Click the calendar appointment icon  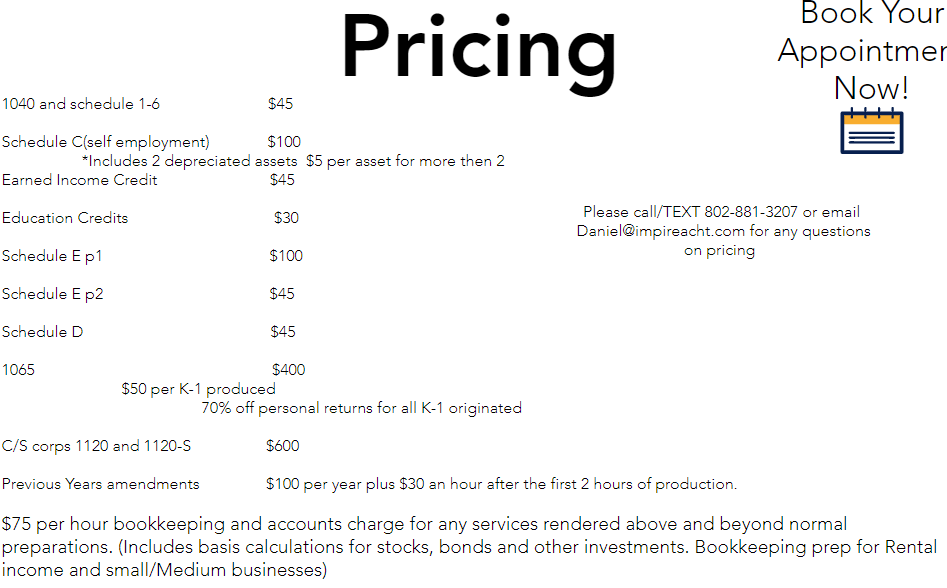(x=871, y=131)
